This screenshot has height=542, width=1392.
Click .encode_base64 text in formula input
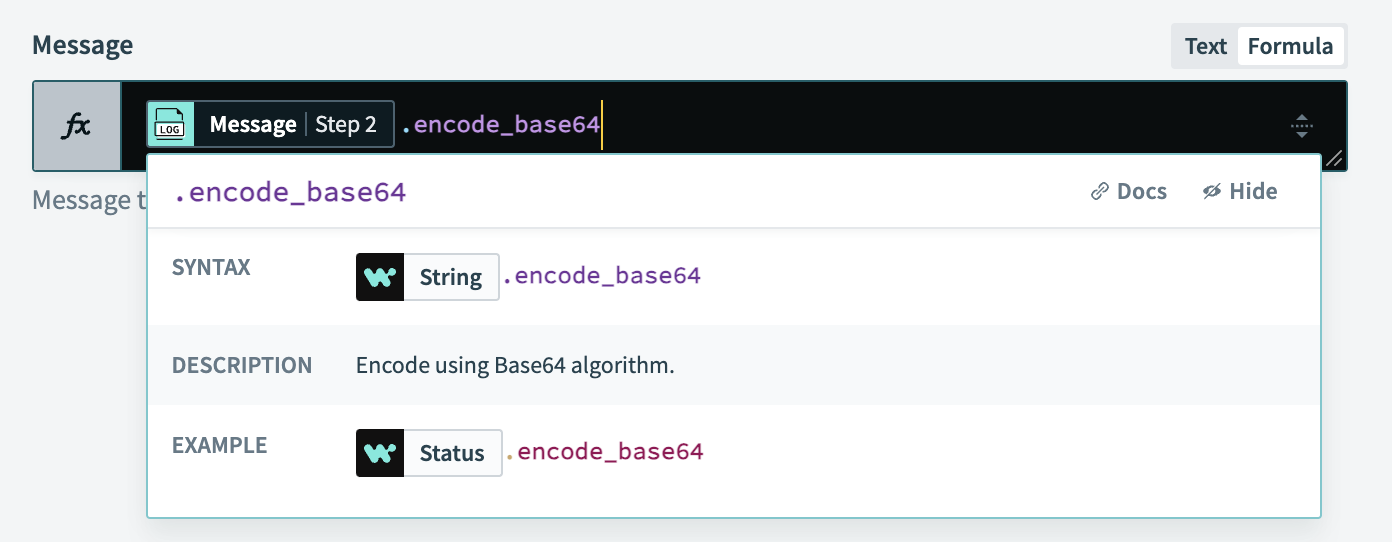coord(501,125)
